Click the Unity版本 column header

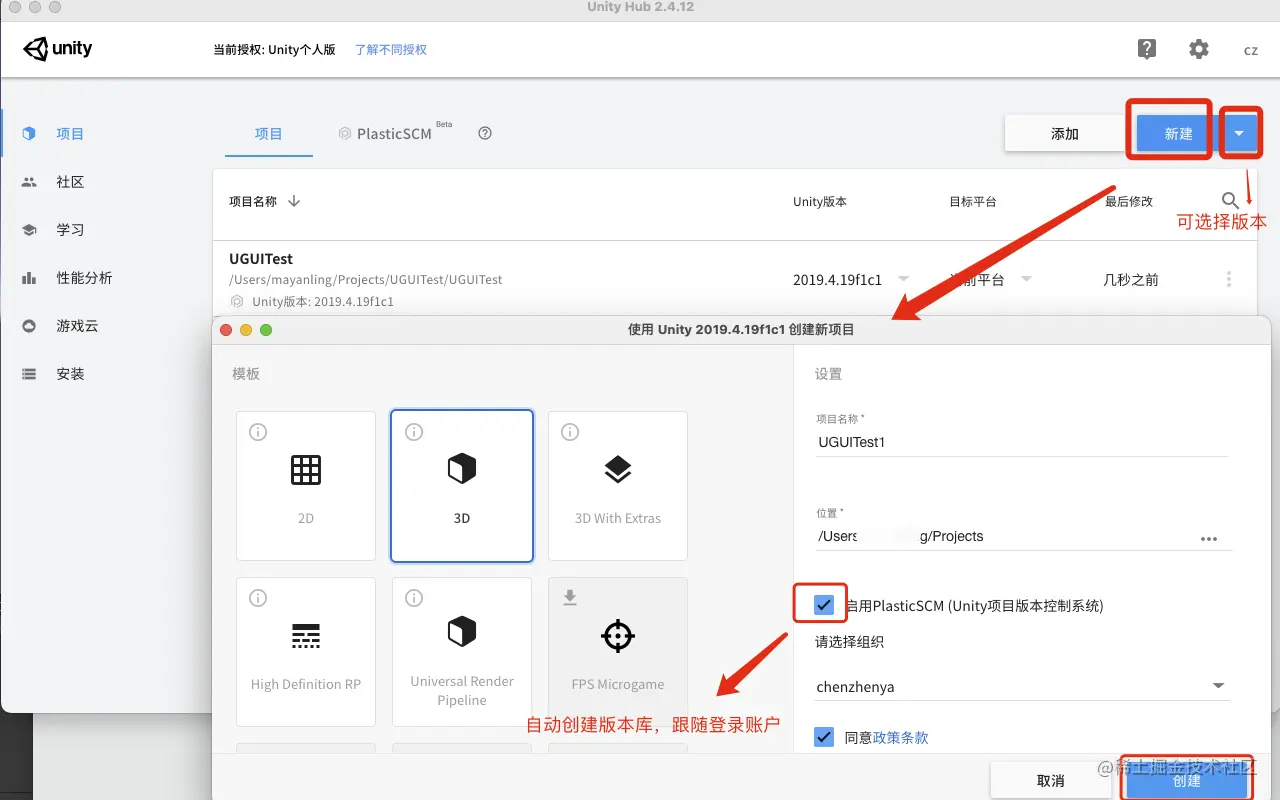[x=820, y=201]
